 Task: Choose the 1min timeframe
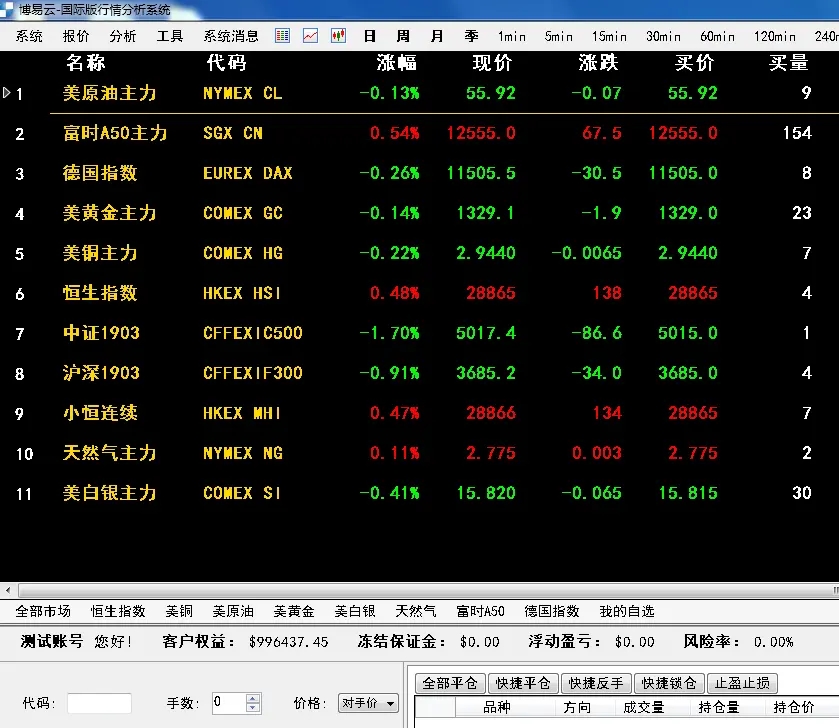click(512, 36)
